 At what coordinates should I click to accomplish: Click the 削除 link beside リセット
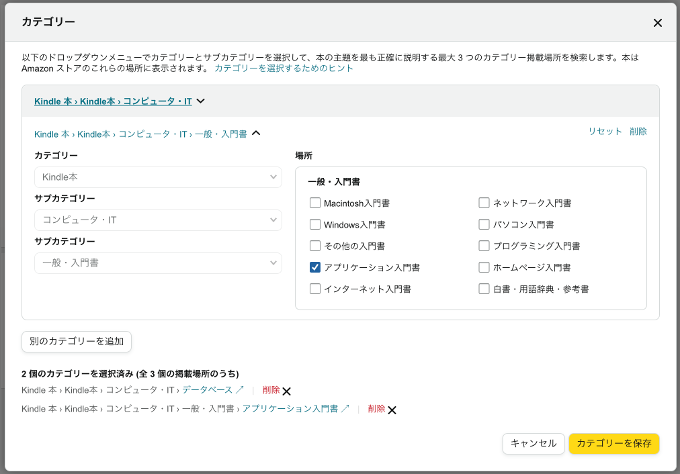click(638, 132)
